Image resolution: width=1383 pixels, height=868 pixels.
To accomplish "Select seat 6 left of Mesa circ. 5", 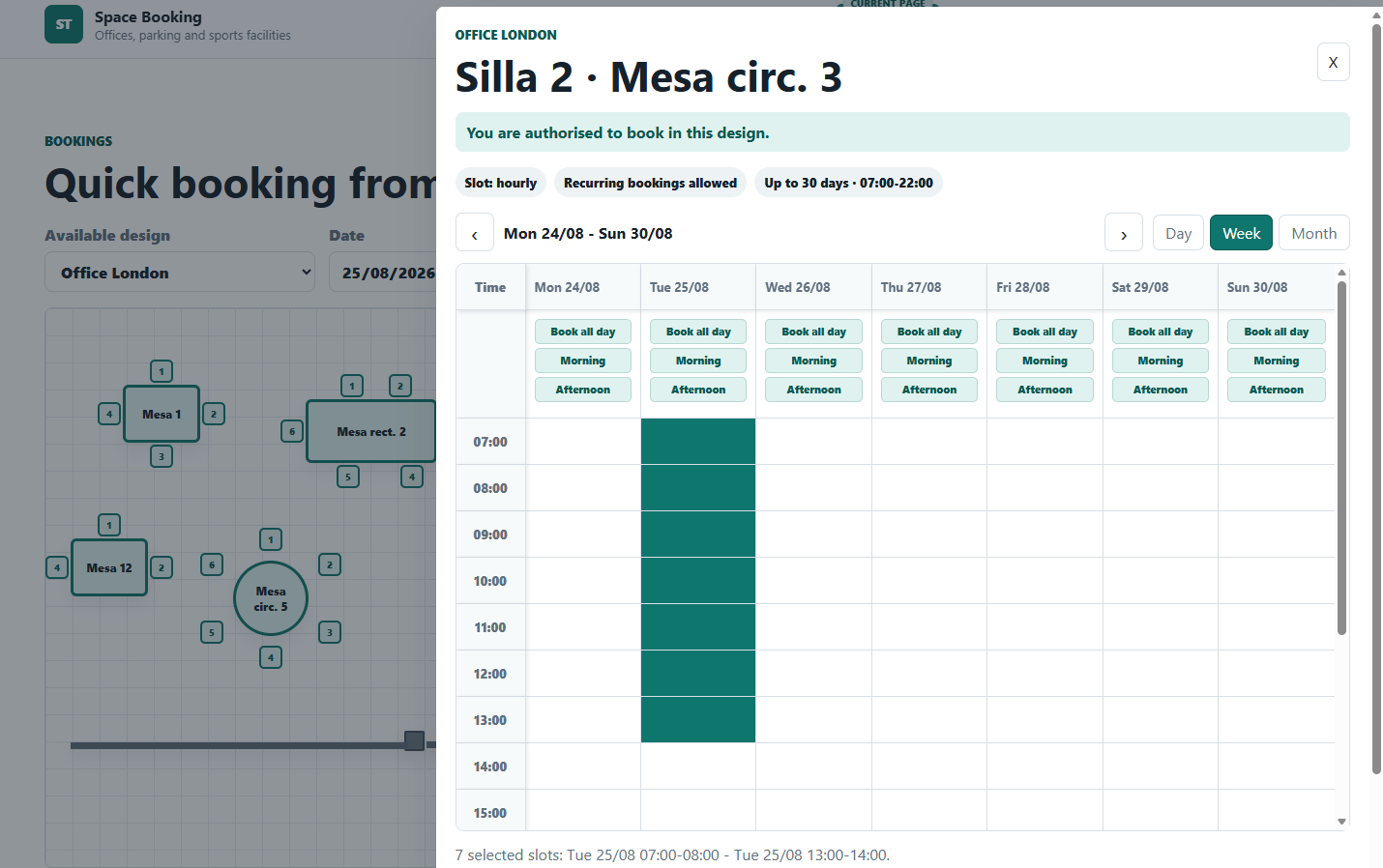I will pyautogui.click(x=212, y=564).
